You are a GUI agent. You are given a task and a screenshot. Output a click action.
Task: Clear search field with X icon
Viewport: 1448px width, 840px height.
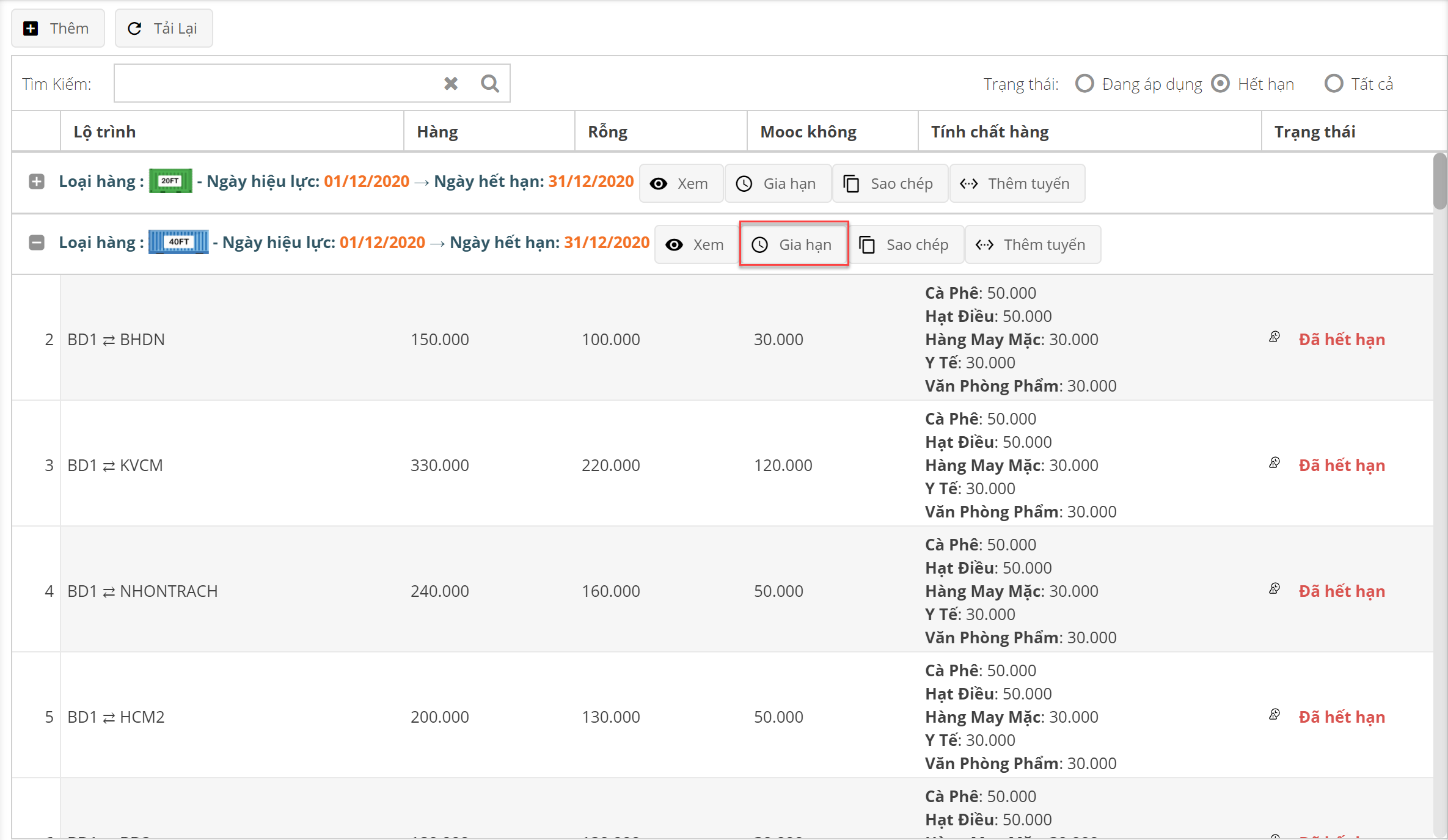pos(451,84)
